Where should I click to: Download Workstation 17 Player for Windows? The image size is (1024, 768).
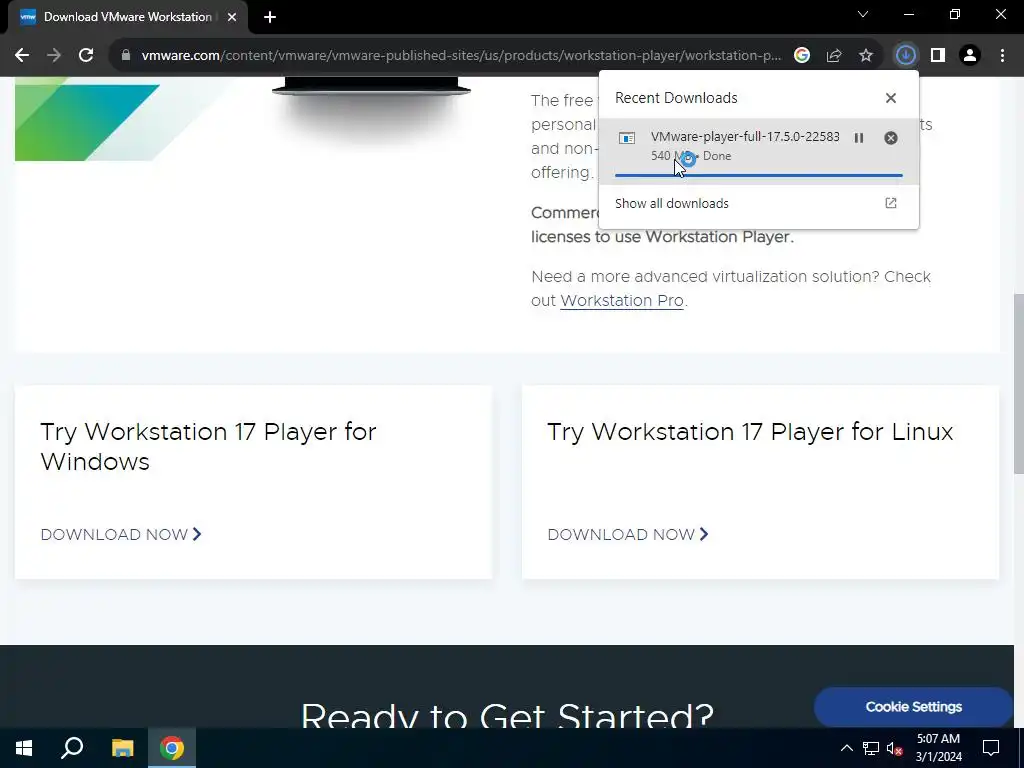click(x=121, y=534)
